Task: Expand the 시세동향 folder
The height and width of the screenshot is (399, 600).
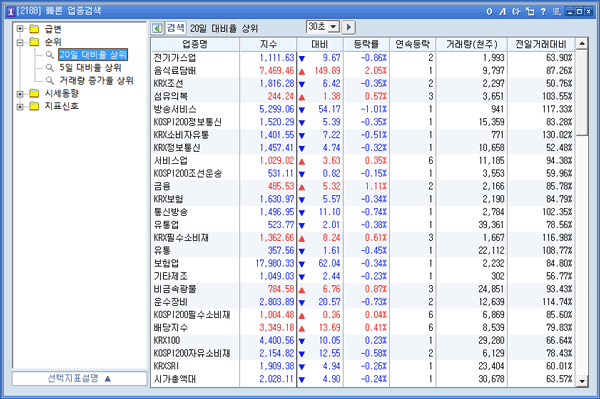Action: (x=20, y=93)
